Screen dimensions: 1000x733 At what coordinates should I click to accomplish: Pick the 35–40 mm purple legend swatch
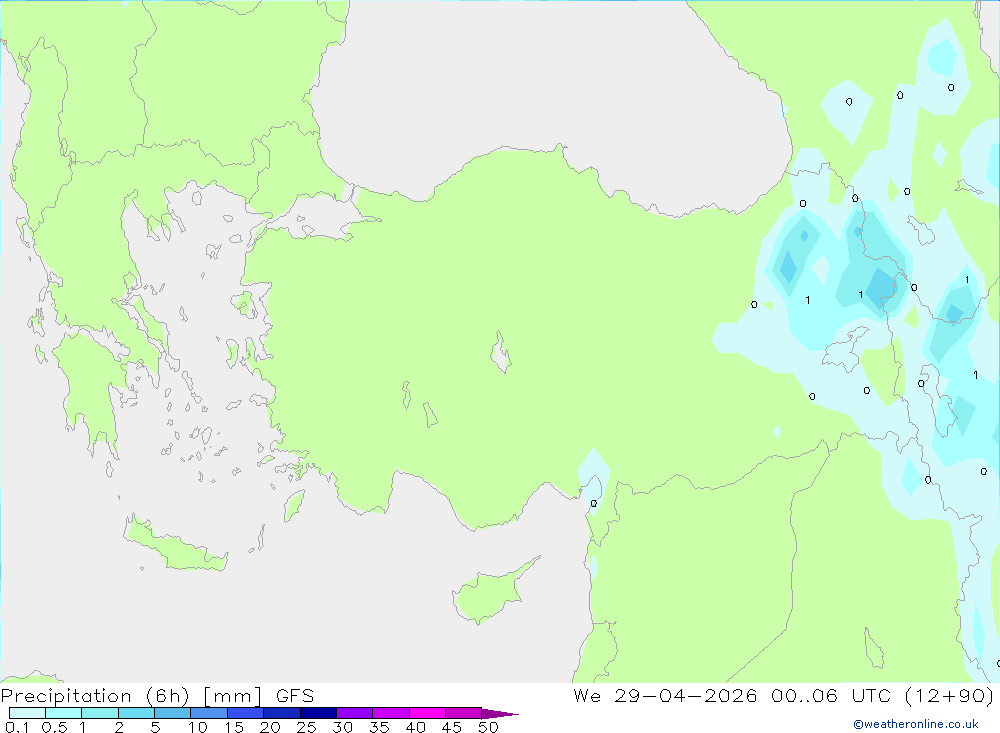click(391, 713)
